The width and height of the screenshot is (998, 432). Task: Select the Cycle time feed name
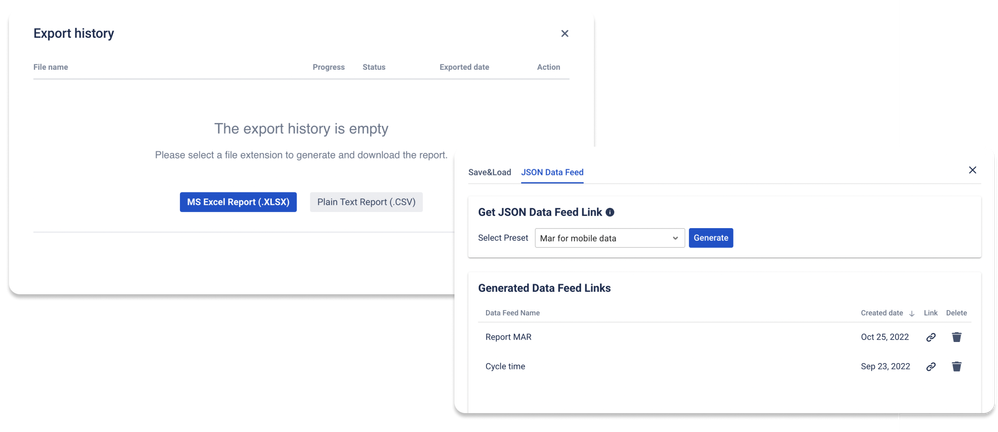point(505,366)
